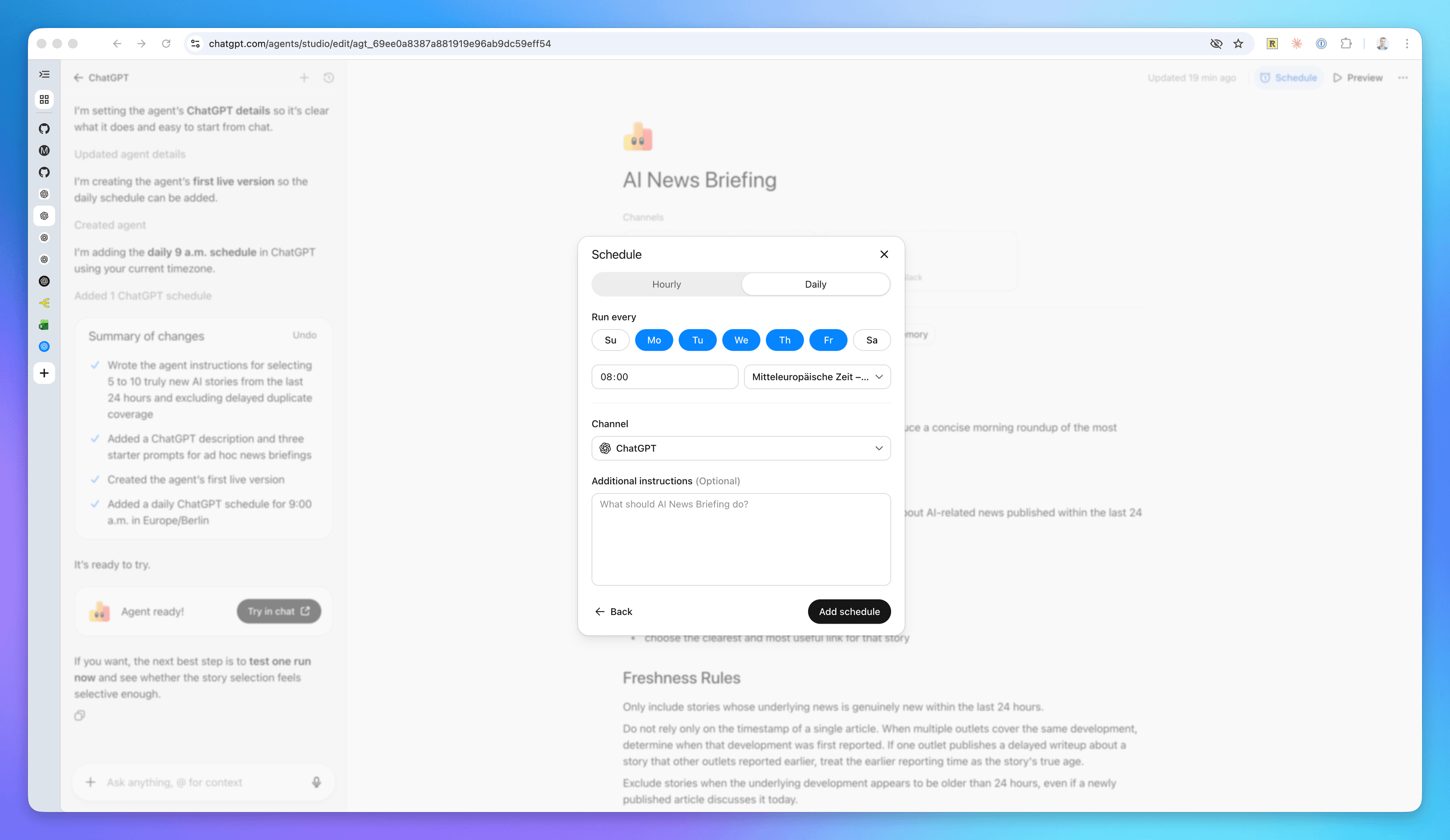Switch to the Hourly tab
The width and height of the screenshot is (1450, 840).
coord(666,284)
